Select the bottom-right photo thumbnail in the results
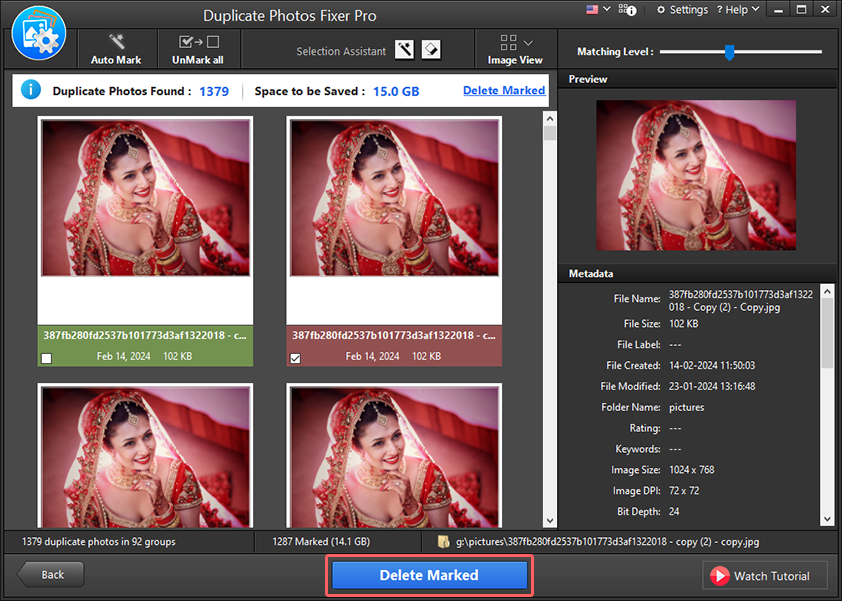Viewport: 842px width, 601px height. (394, 457)
